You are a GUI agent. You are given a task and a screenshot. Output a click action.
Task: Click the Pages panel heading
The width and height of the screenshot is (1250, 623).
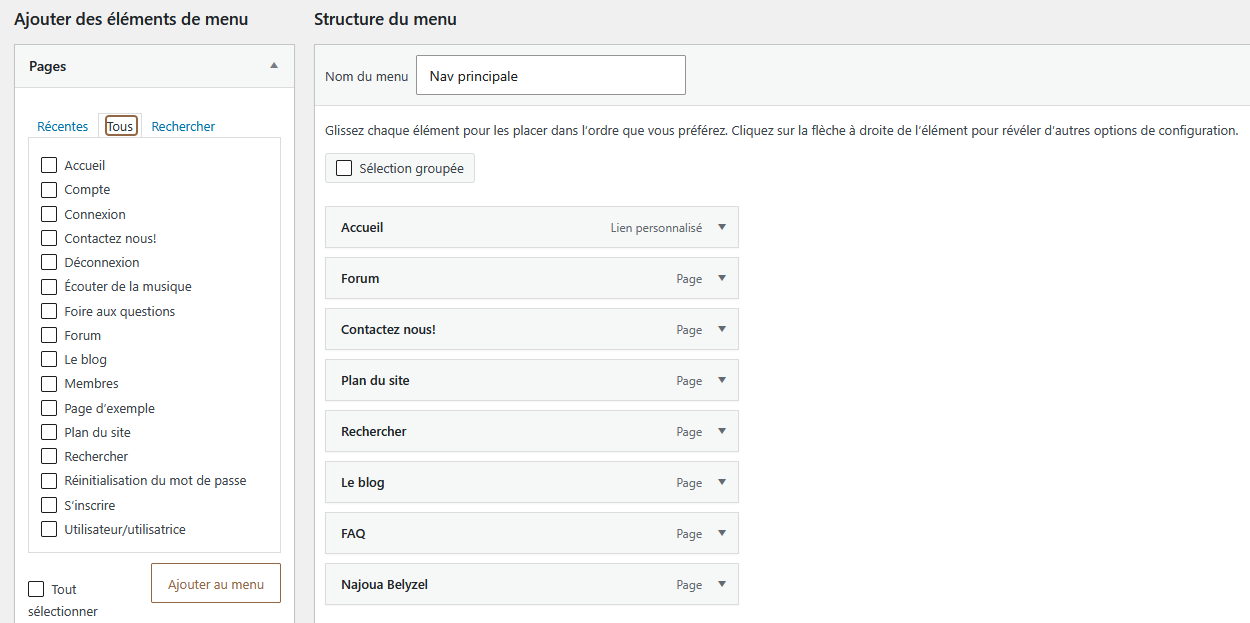pos(48,66)
